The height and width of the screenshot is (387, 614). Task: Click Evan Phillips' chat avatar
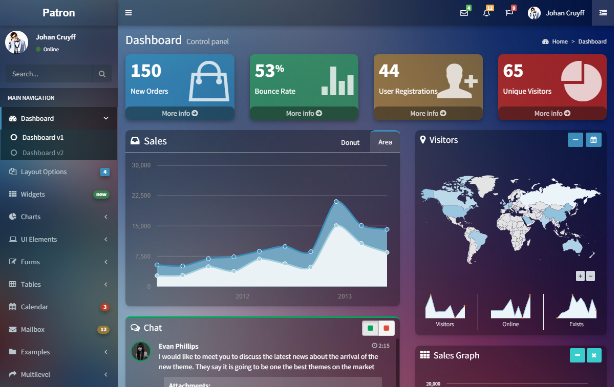click(x=141, y=351)
